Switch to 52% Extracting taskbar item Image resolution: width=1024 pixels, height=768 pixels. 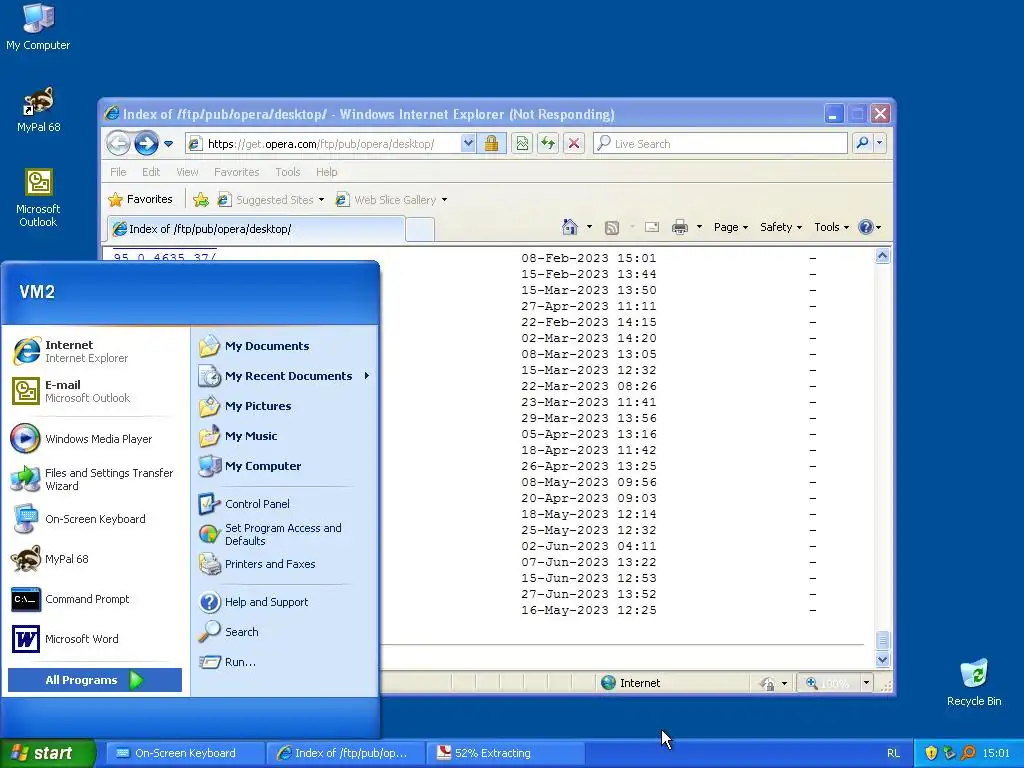point(505,753)
